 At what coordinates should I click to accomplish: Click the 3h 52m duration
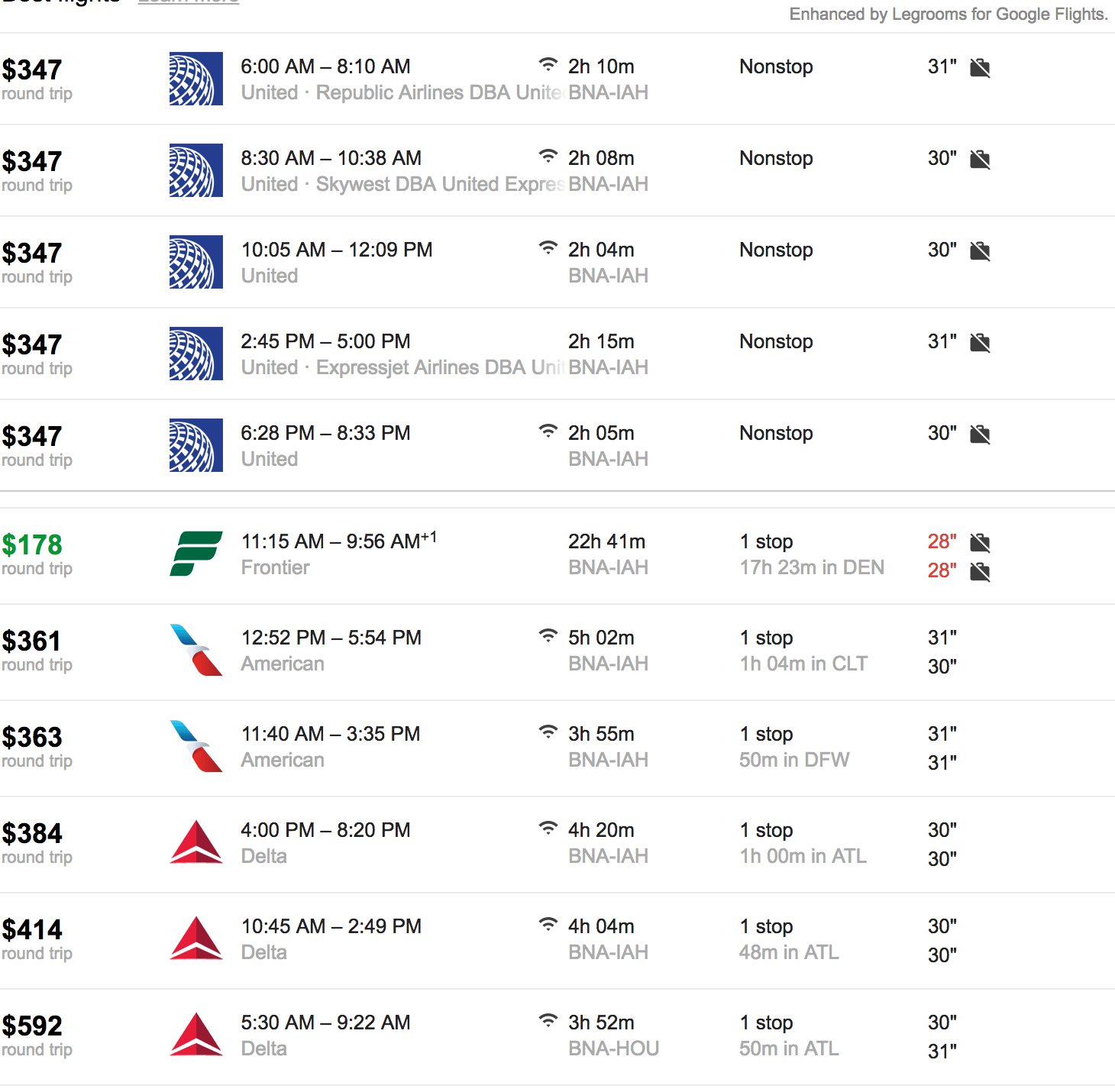[602, 1023]
